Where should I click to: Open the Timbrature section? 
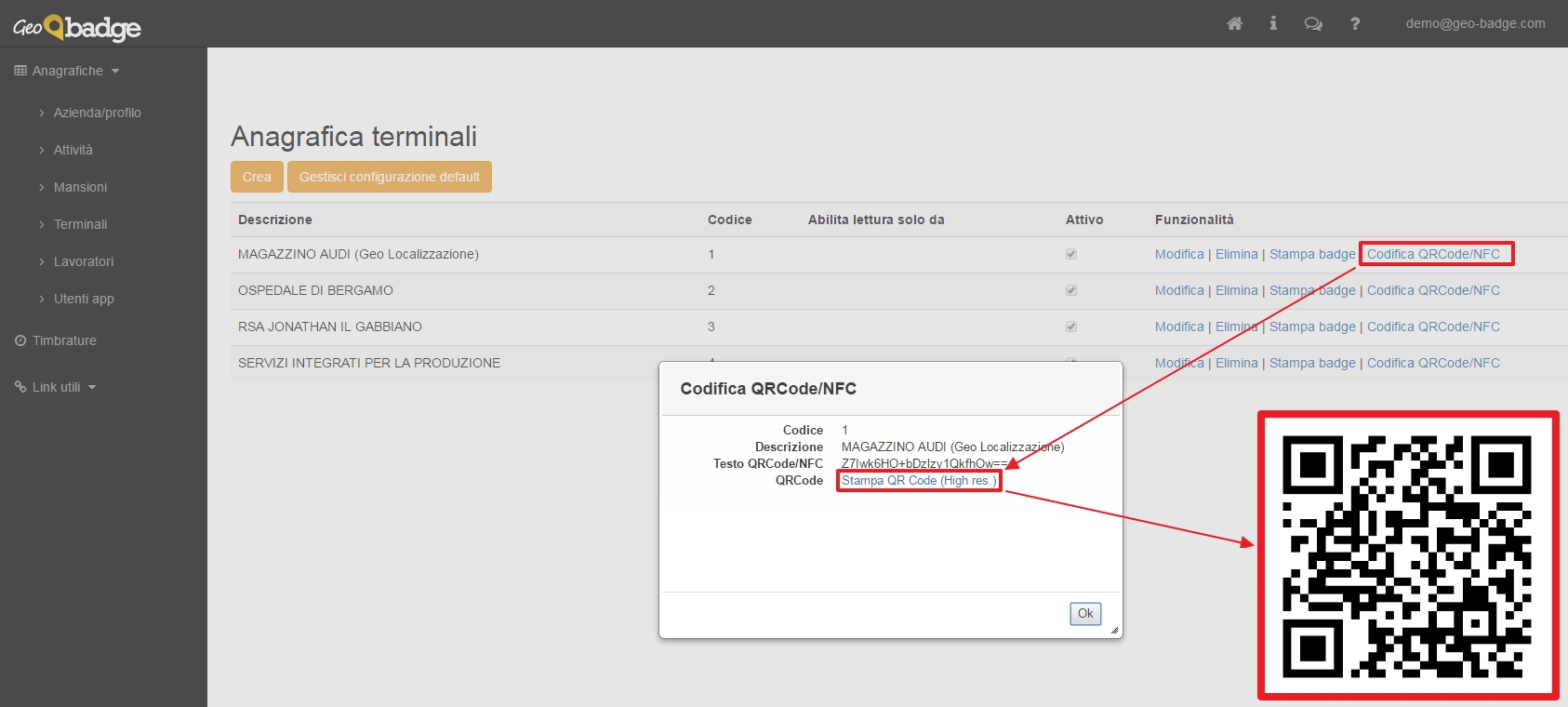click(64, 340)
